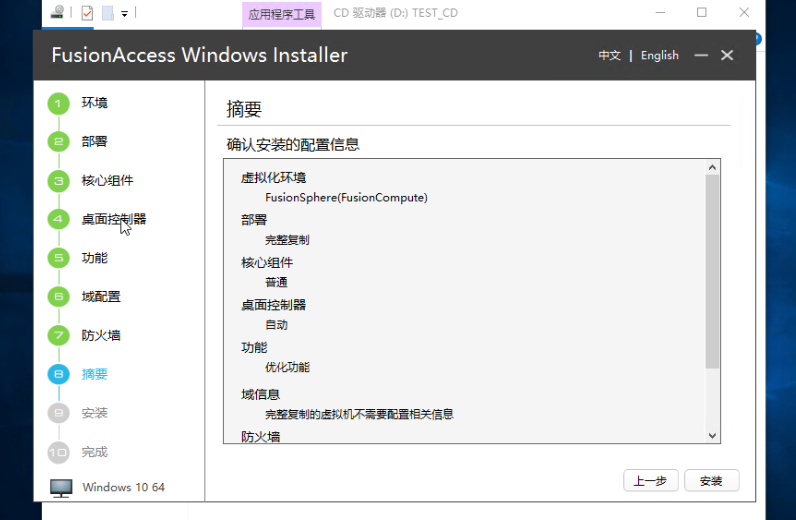
Task: Switch language to English
Action: [x=659, y=56]
